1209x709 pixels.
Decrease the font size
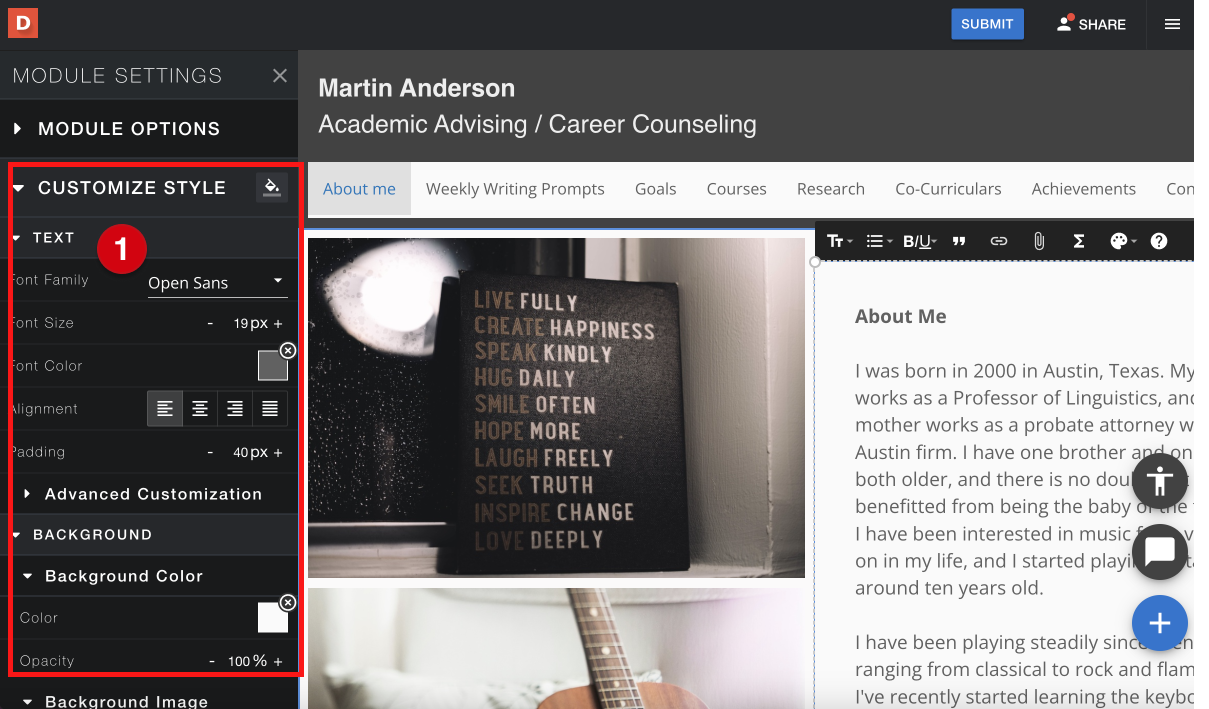coord(210,324)
